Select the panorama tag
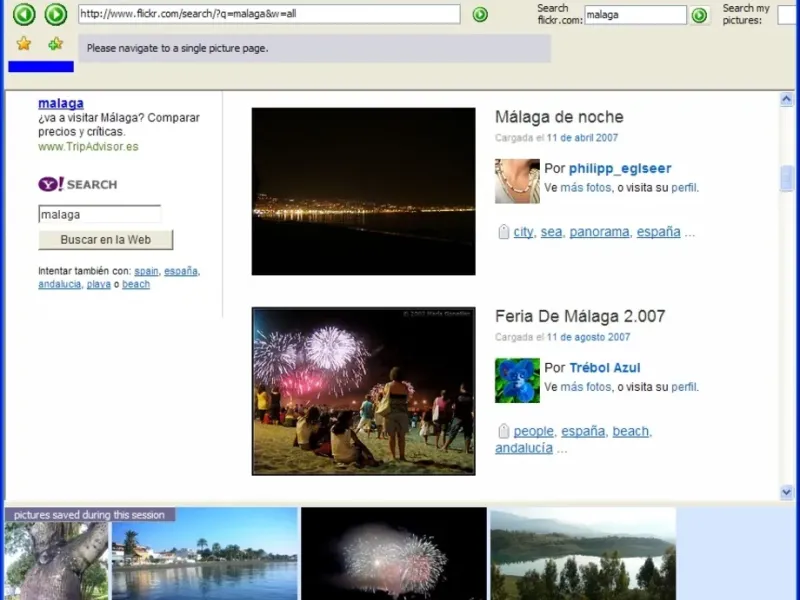The image size is (800, 600). pyautogui.click(x=599, y=232)
